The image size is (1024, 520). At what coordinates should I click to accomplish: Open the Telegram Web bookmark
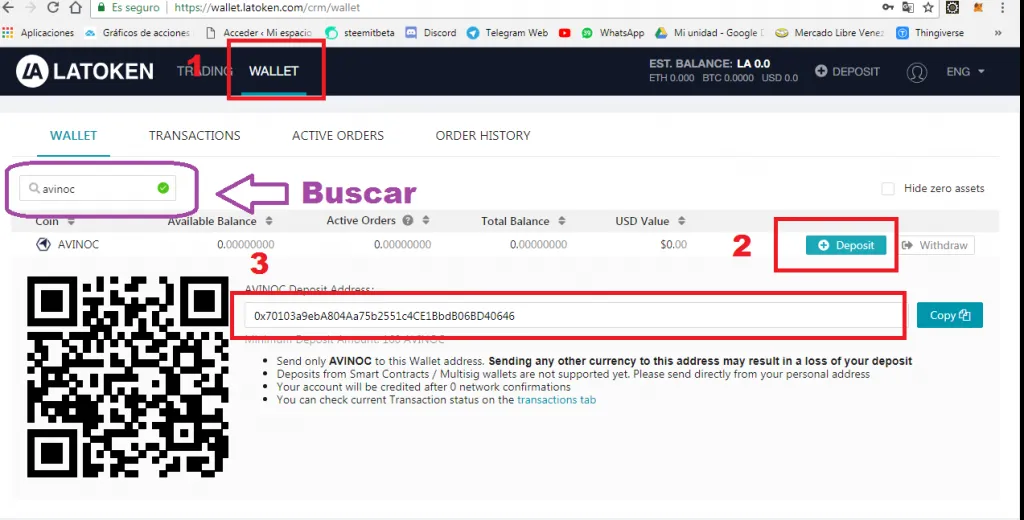tap(507, 33)
